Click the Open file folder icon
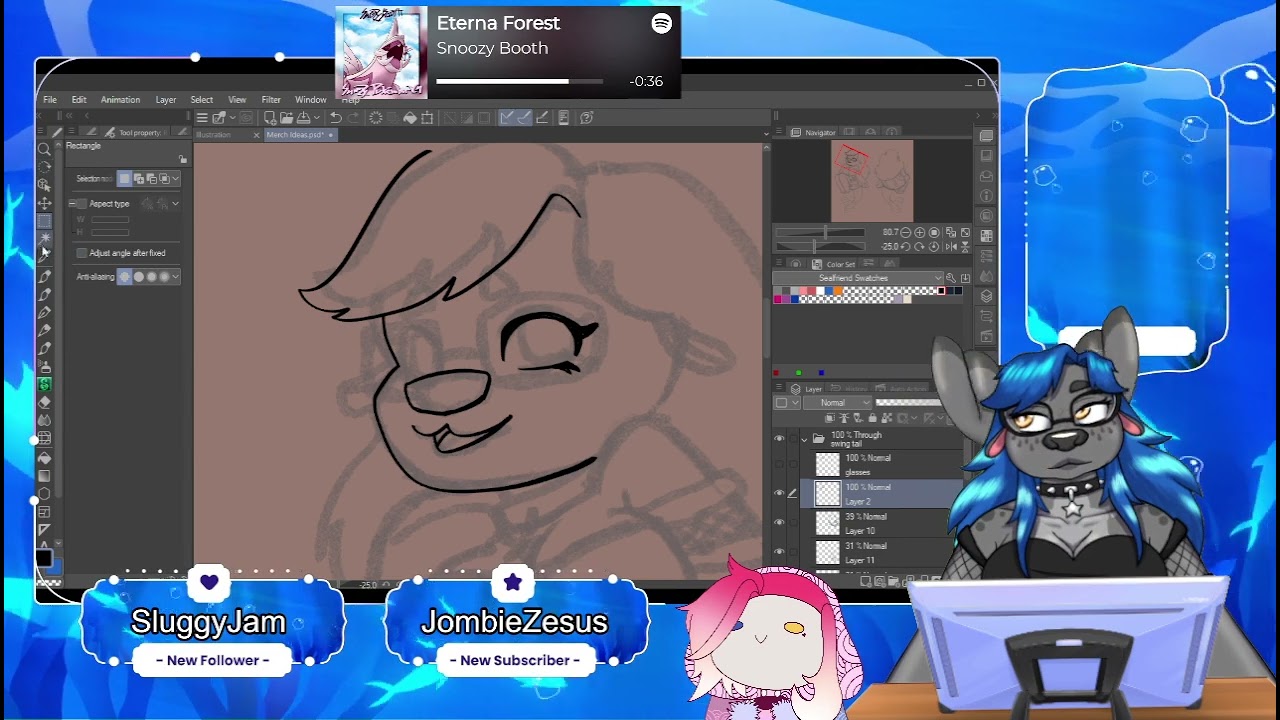This screenshot has width=1280, height=720. coord(286,118)
